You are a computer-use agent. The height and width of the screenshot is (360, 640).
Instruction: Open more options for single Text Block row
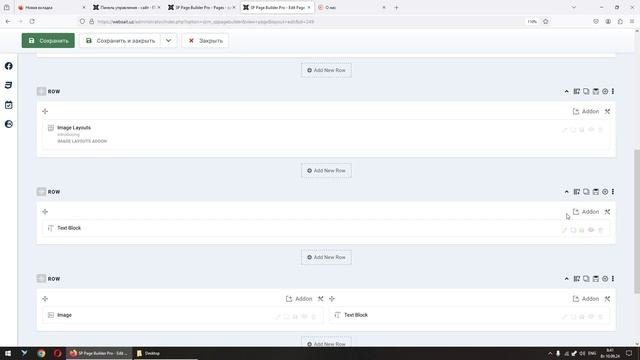click(x=613, y=192)
